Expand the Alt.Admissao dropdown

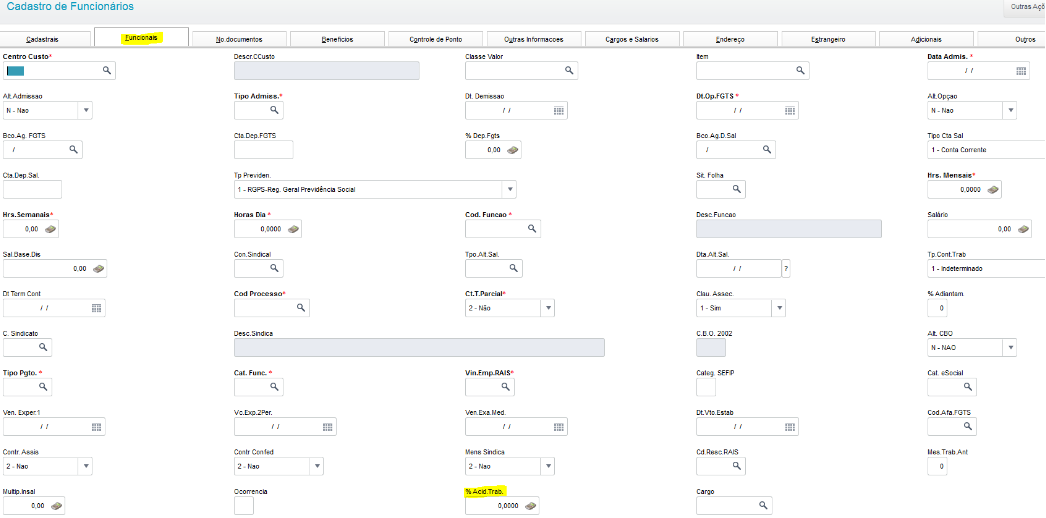pyautogui.click(x=85, y=111)
